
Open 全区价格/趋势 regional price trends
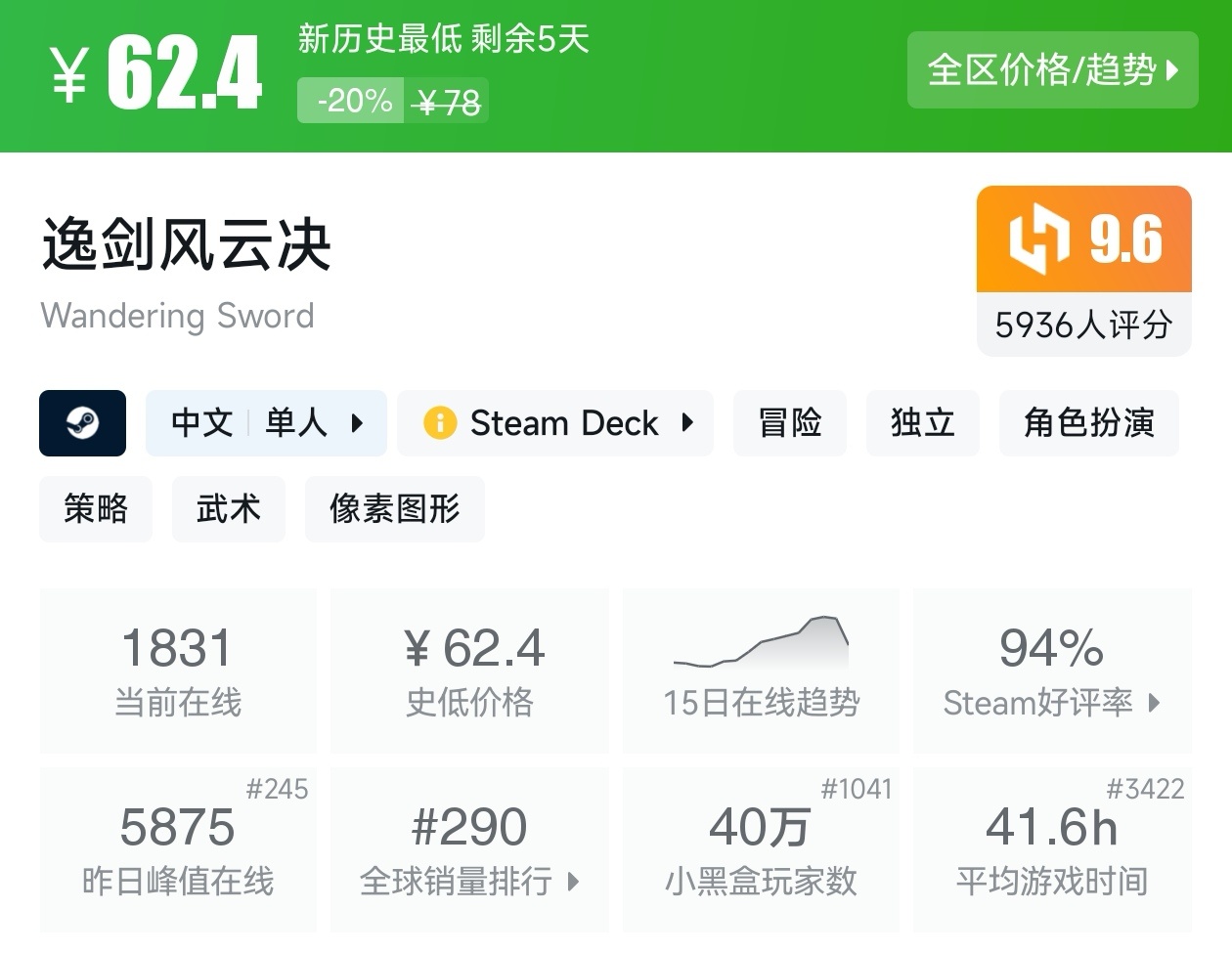[1052, 70]
